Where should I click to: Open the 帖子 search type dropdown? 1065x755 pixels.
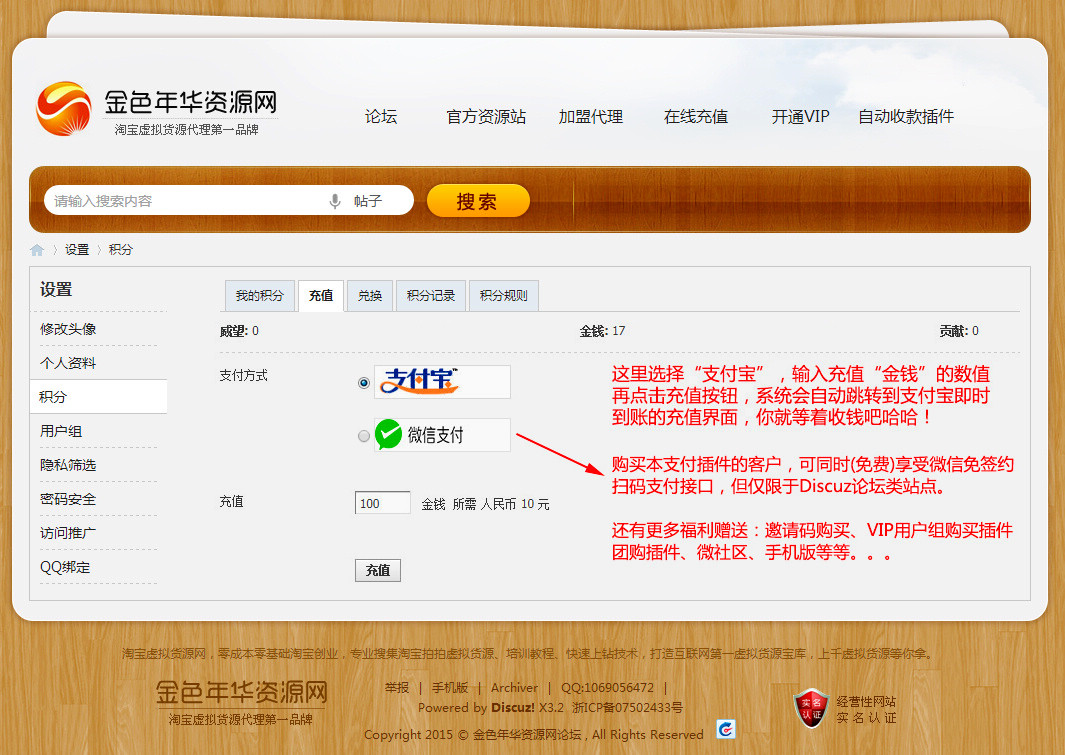click(x=367, y=201)
